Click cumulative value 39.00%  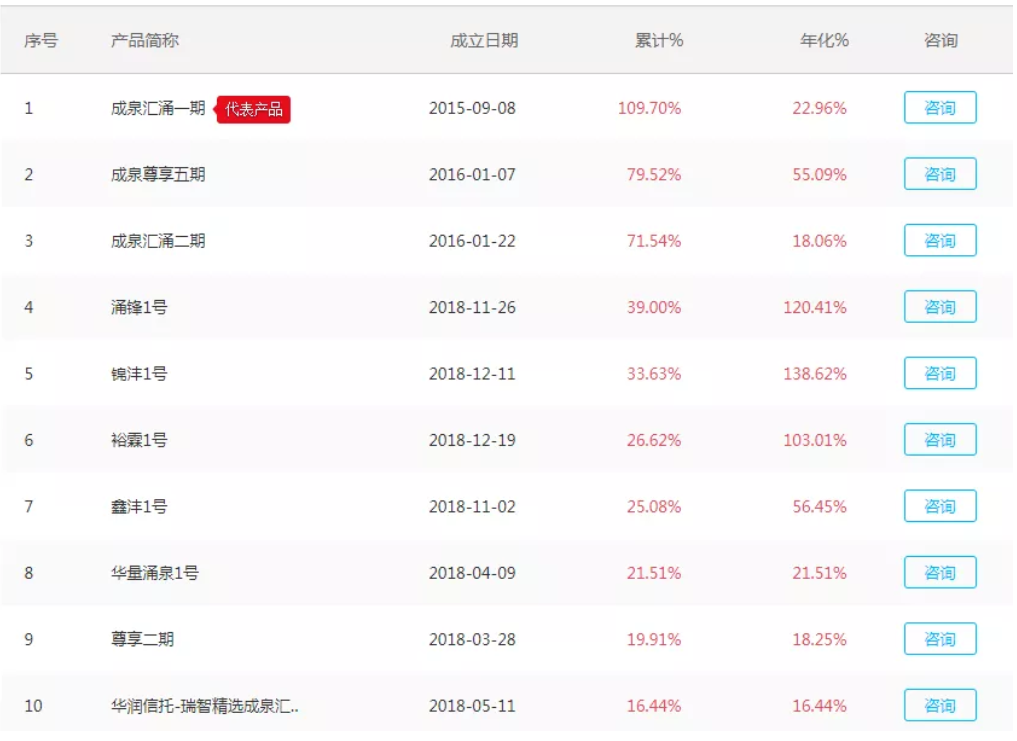pos(654,307)
